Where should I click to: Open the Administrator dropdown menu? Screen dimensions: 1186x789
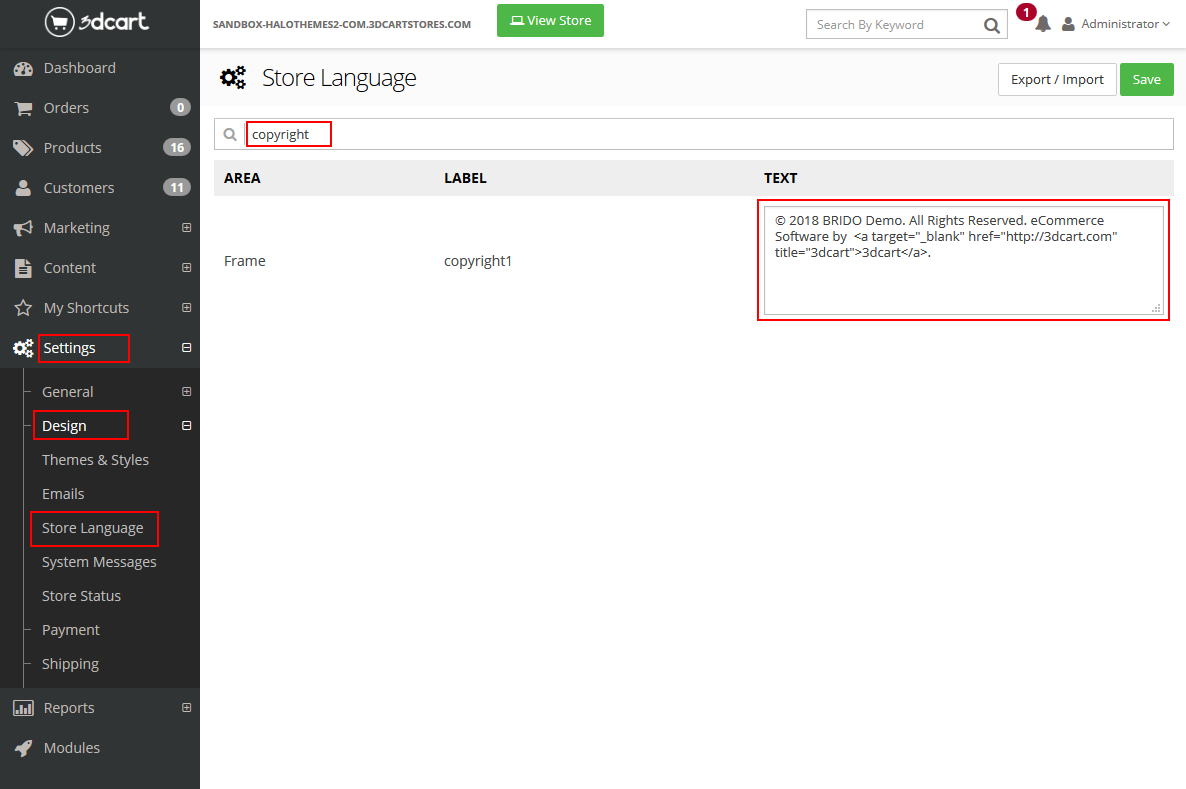(x=1118, y=24)
